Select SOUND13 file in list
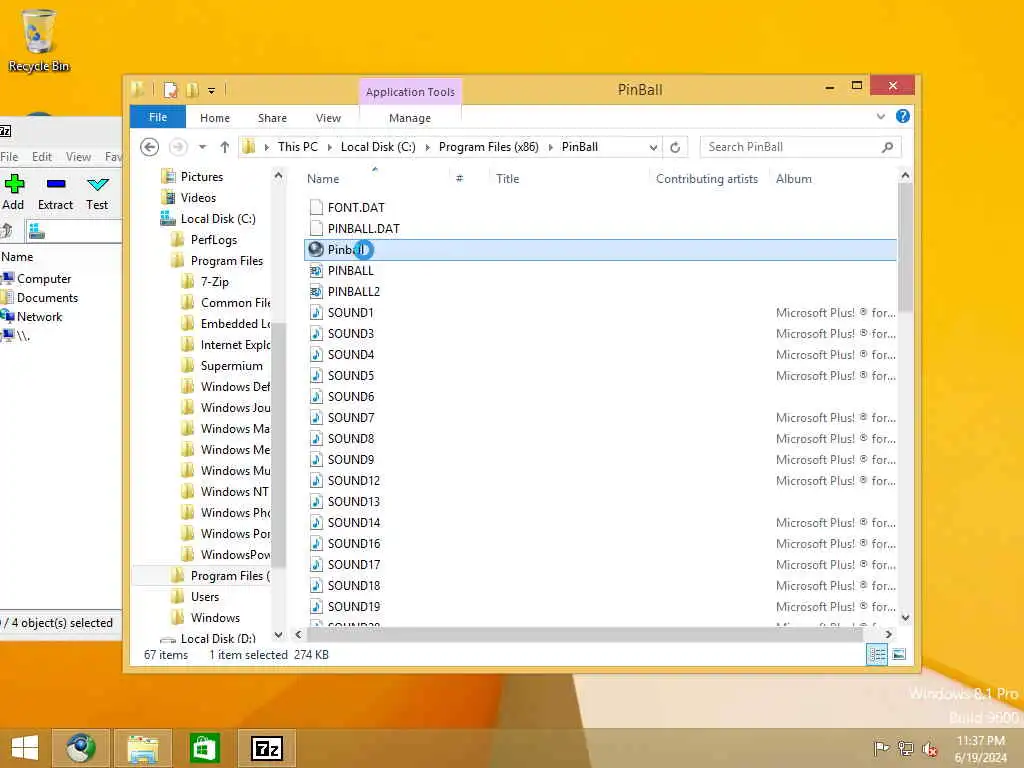The height and width of the screenshot is (768, 1024). point(353,502)
